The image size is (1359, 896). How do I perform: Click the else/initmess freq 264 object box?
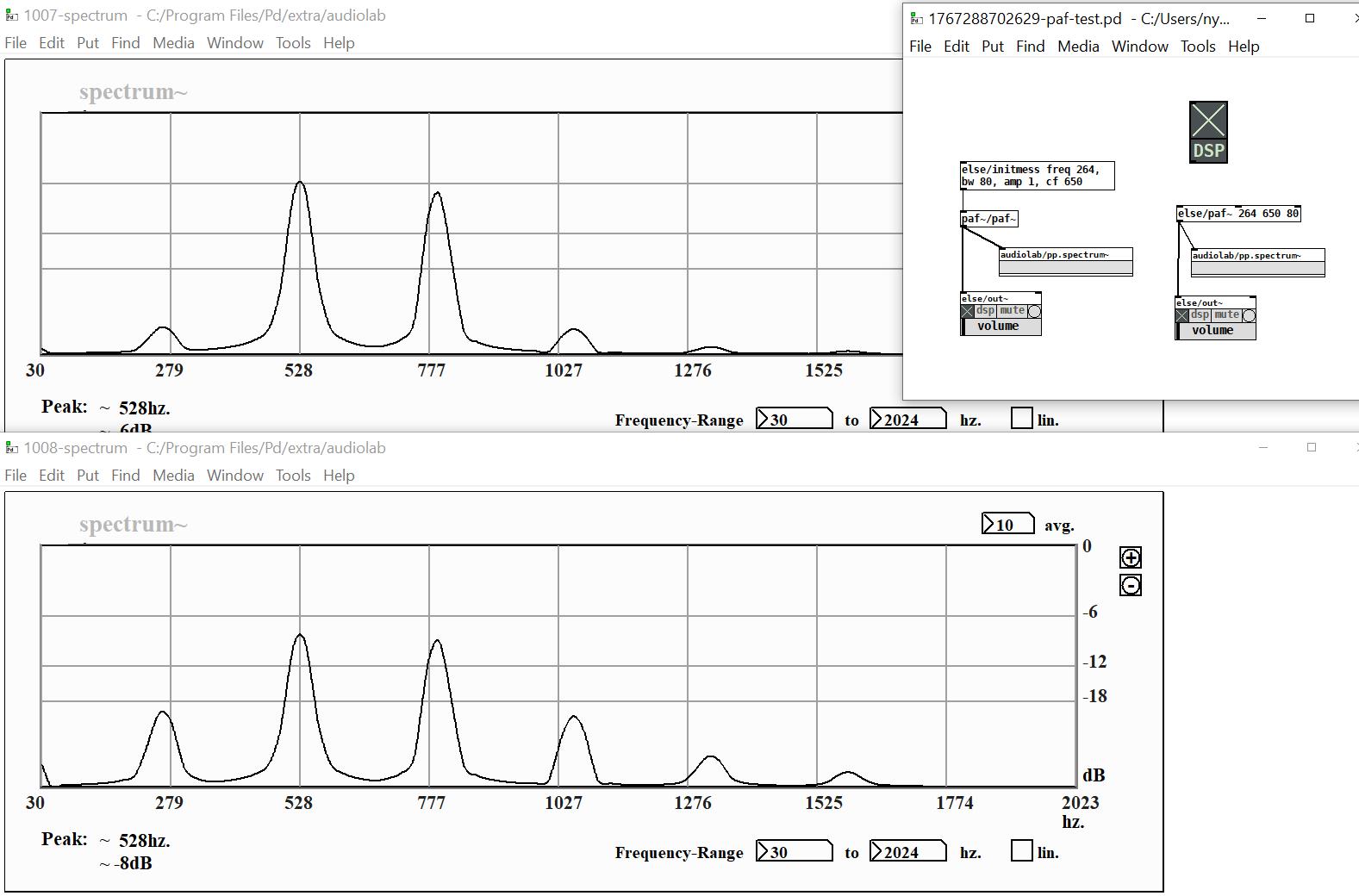coord(1037,176)
